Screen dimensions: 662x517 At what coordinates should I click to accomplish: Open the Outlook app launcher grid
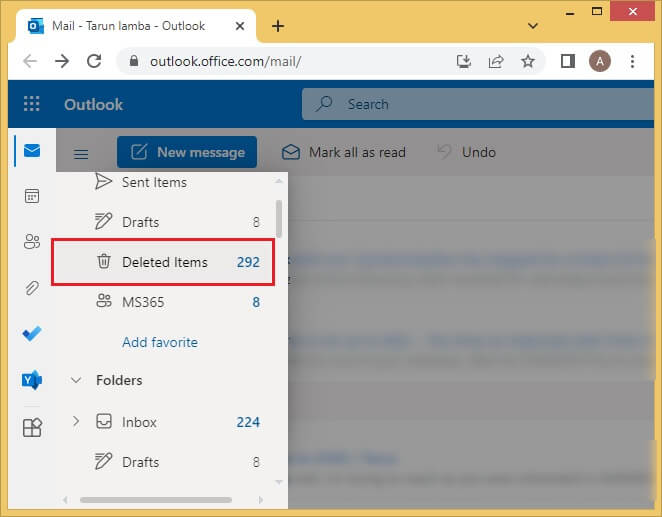point(32,104)
